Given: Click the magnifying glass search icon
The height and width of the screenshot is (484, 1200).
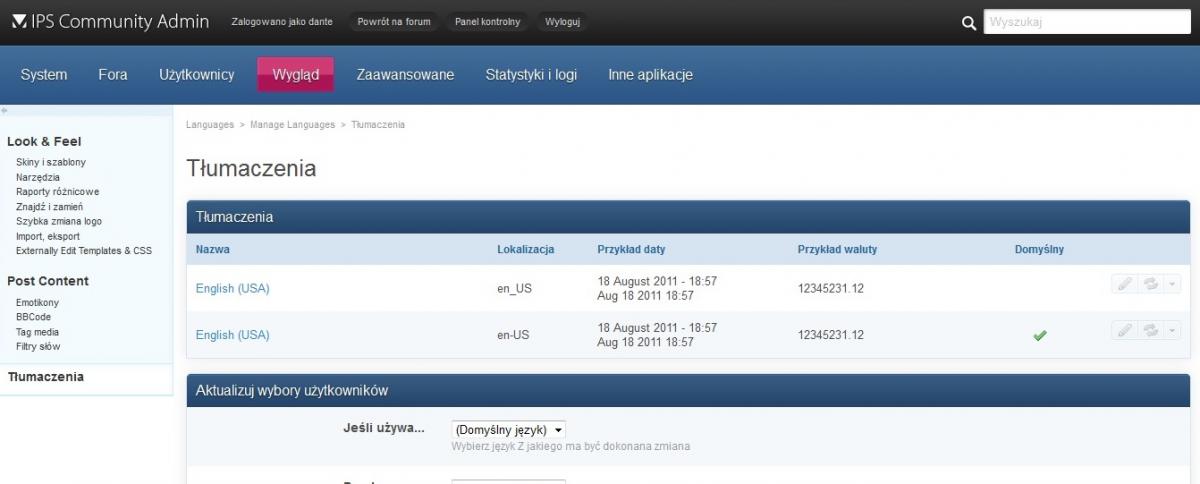Looking at the screenshot, I should pyautogui.click(x=968, y=23).
